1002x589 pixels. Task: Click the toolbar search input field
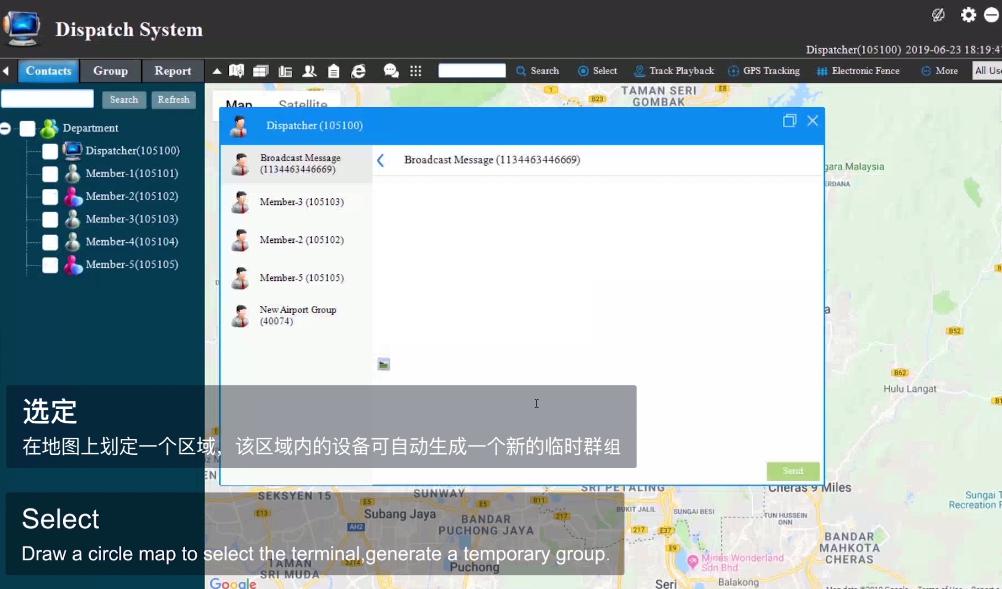pos(472,70)
